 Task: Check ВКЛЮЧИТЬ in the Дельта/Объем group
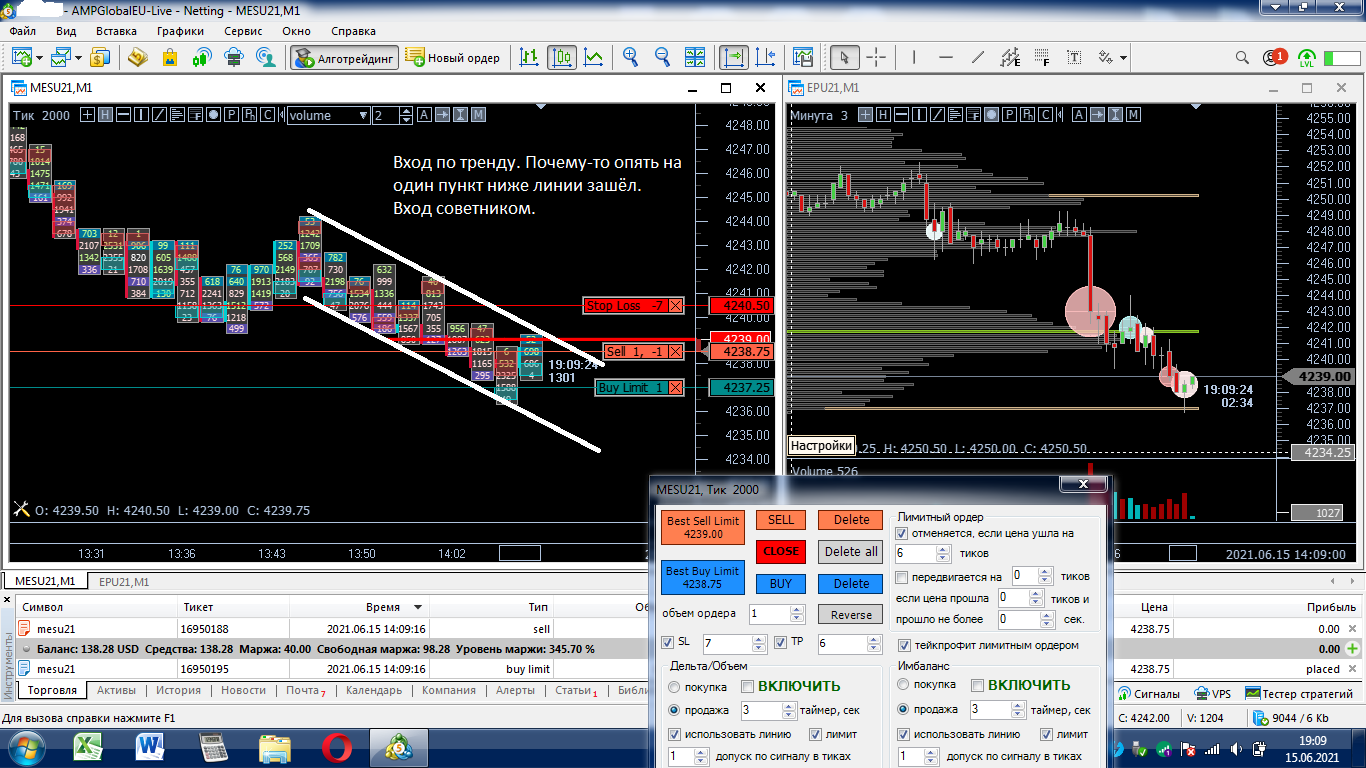(748, 686)
